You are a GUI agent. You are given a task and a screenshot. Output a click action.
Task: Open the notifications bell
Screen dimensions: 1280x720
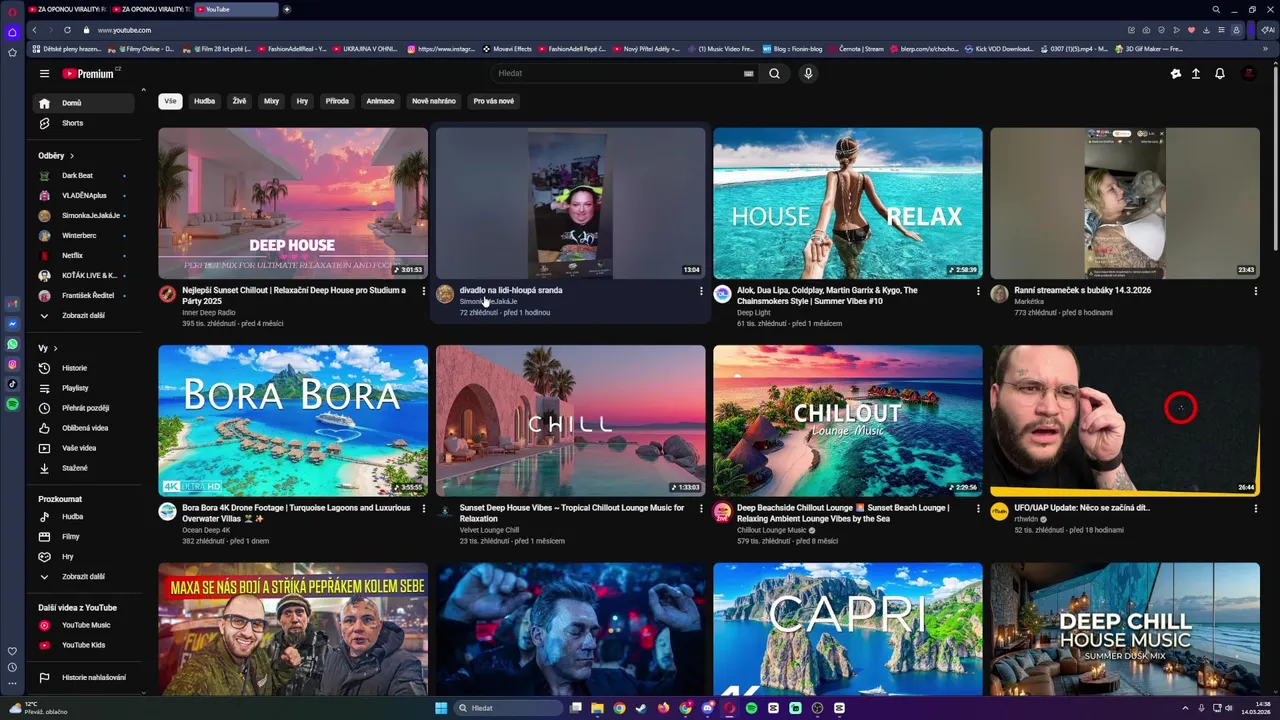click(1219, 73)
